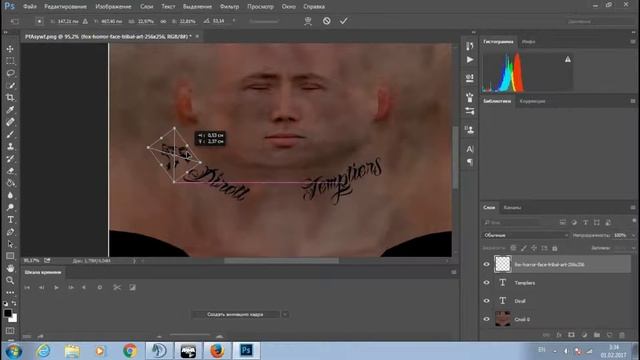Select the Magic Wand tool
640x360 pixels.
[x=10, y=85]
